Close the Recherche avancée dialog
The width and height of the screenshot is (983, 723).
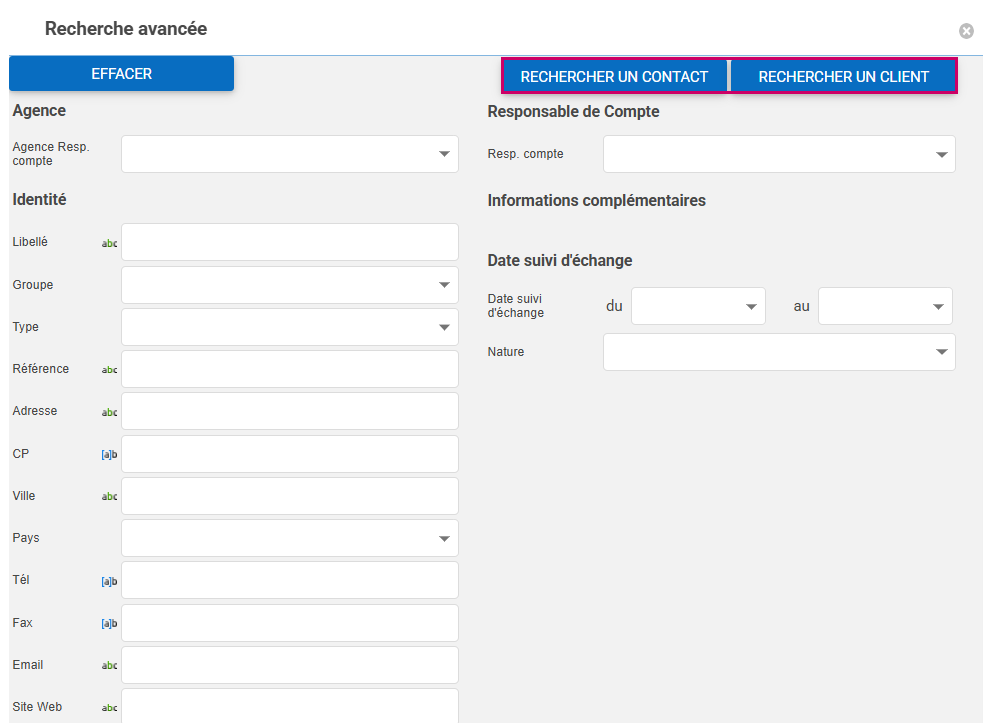966,31
